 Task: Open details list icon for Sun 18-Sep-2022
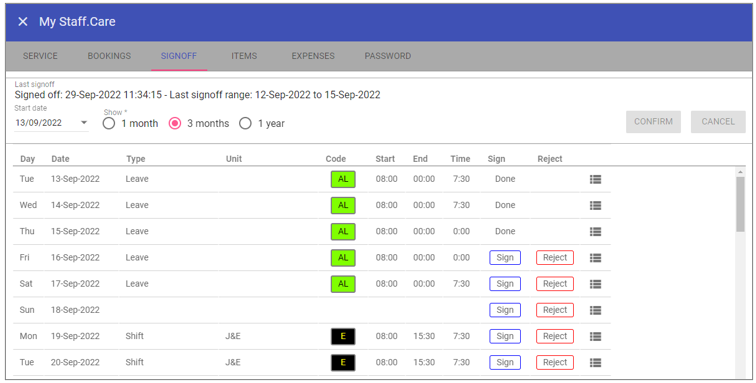click(x=595, y=310)
